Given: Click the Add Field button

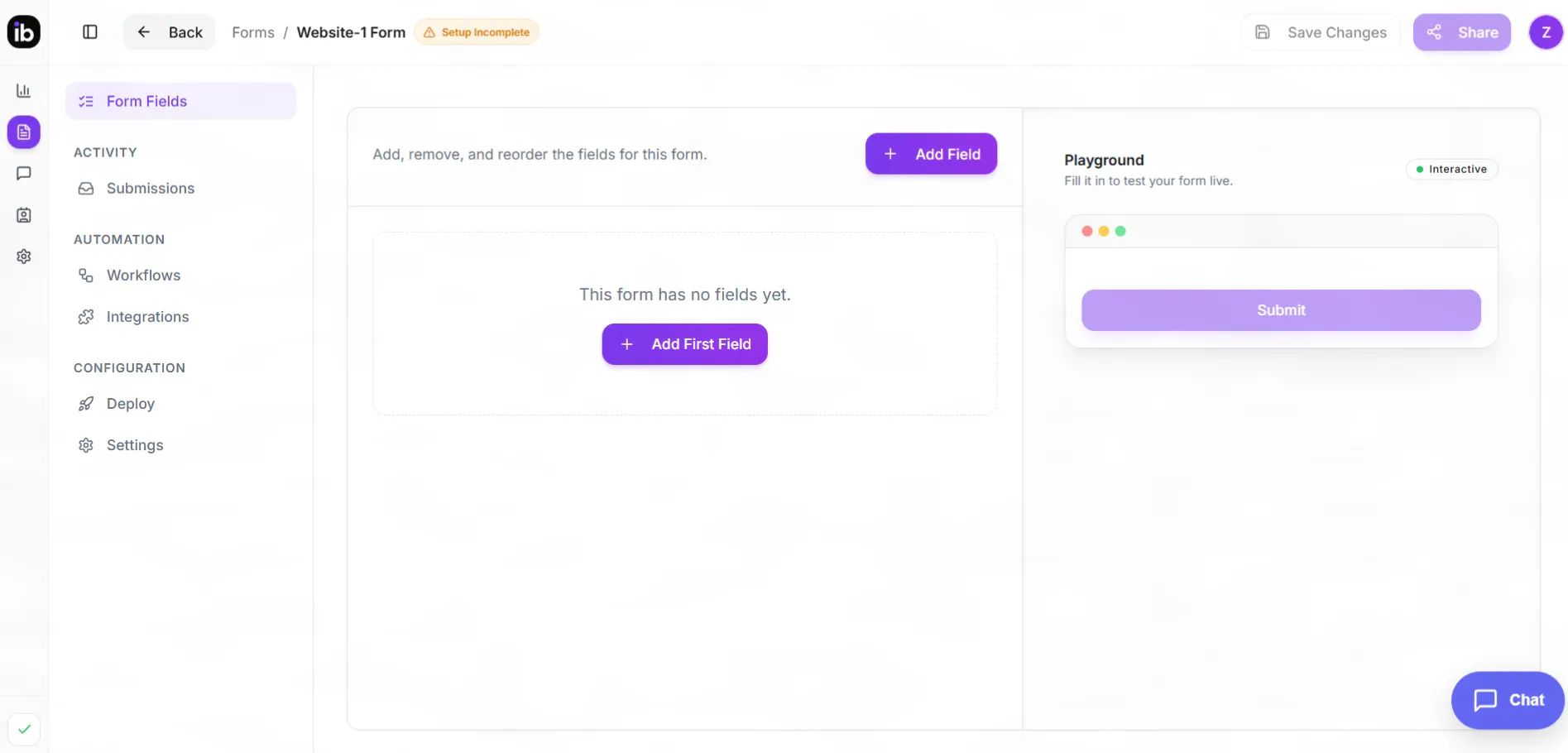Looking at the screenshot, I should (931, 154).
